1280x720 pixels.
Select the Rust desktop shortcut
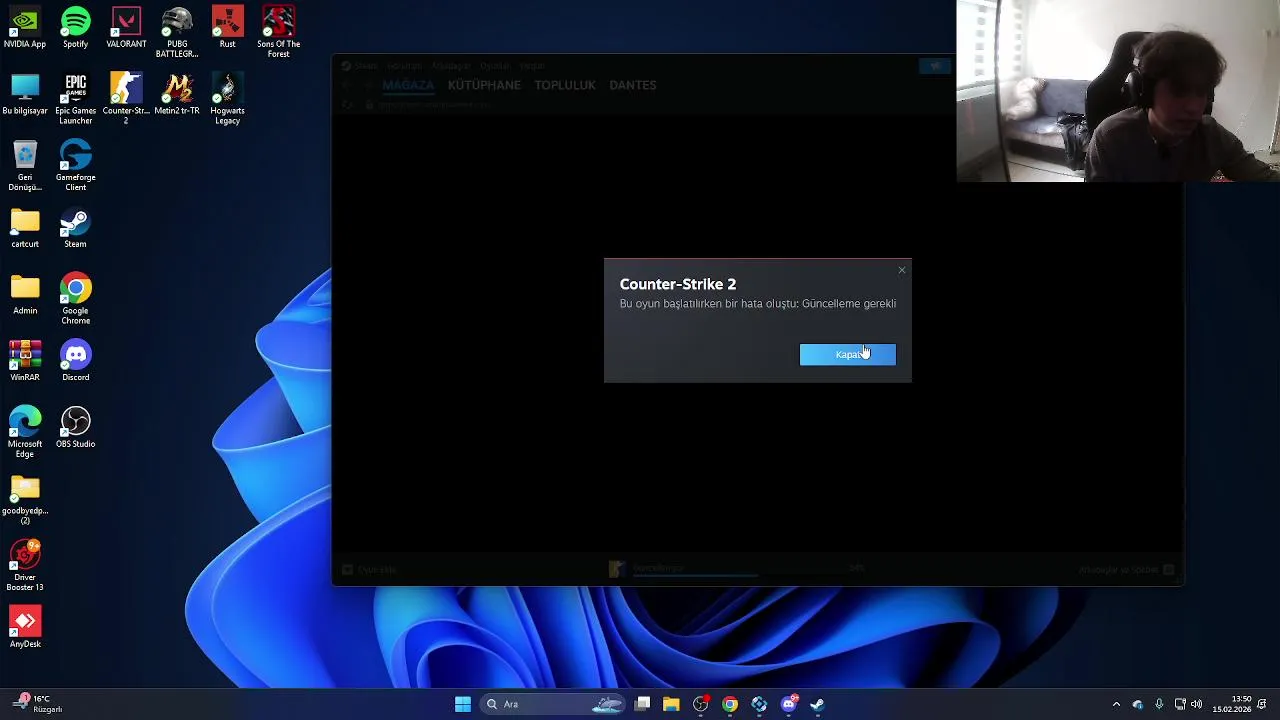227,28
